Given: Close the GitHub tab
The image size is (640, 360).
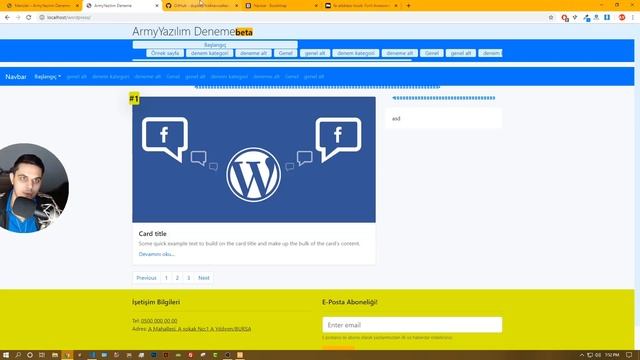Looking at the screenshot, I should point(236,6).
